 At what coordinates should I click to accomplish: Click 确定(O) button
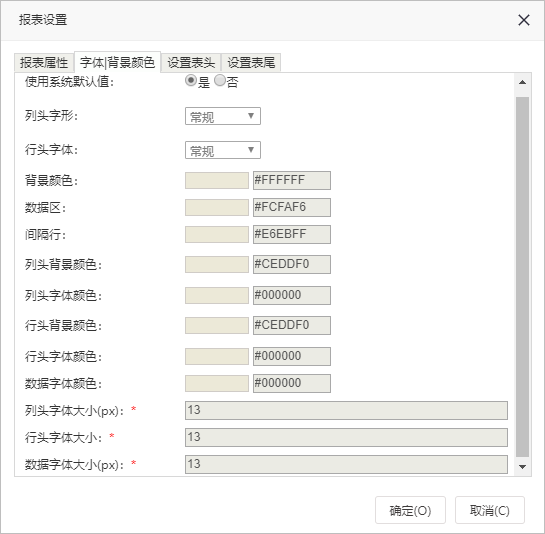(410, 510)
